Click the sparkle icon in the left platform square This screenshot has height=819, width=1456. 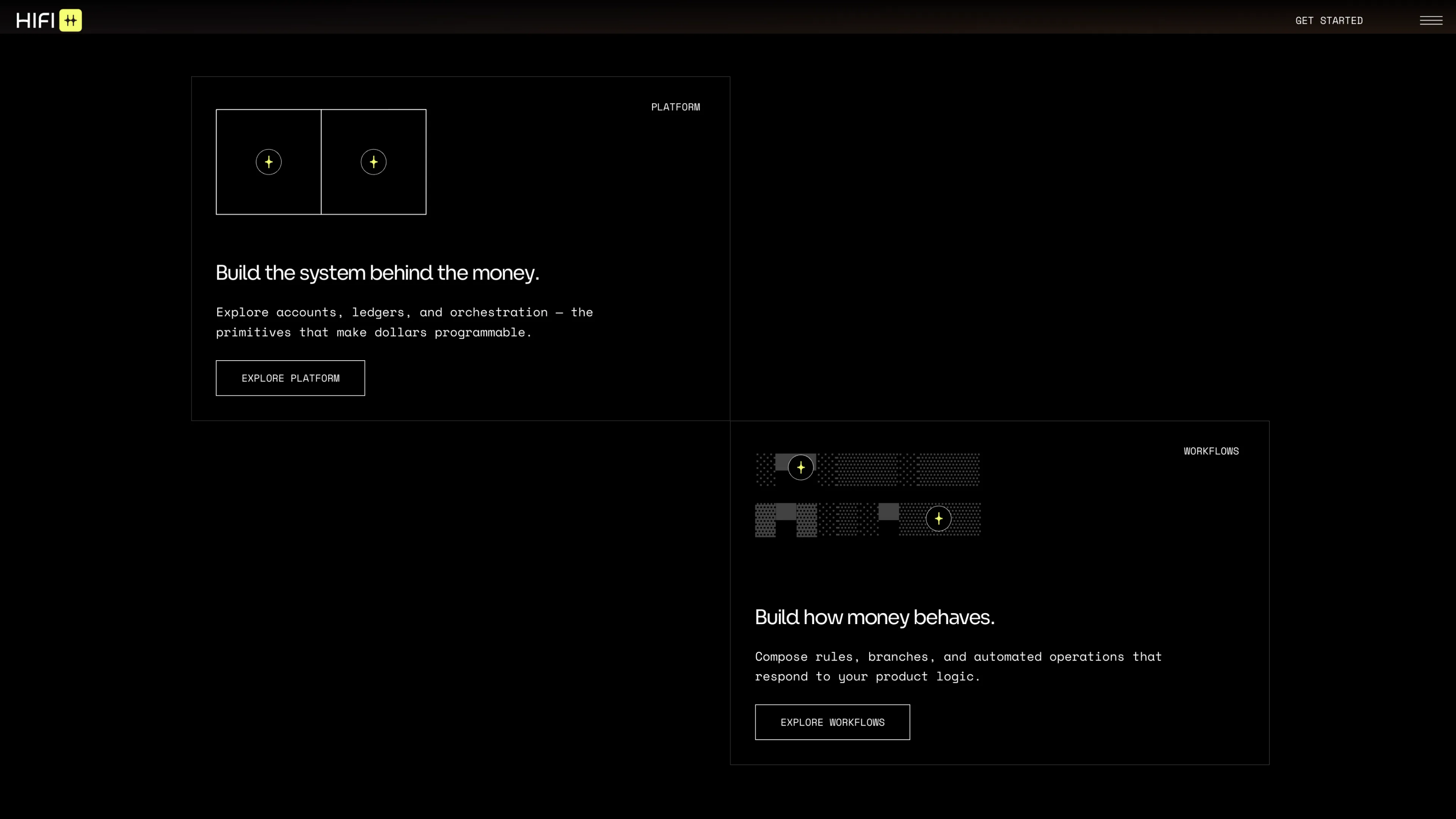pyautogui.click(x=268, y=162)
